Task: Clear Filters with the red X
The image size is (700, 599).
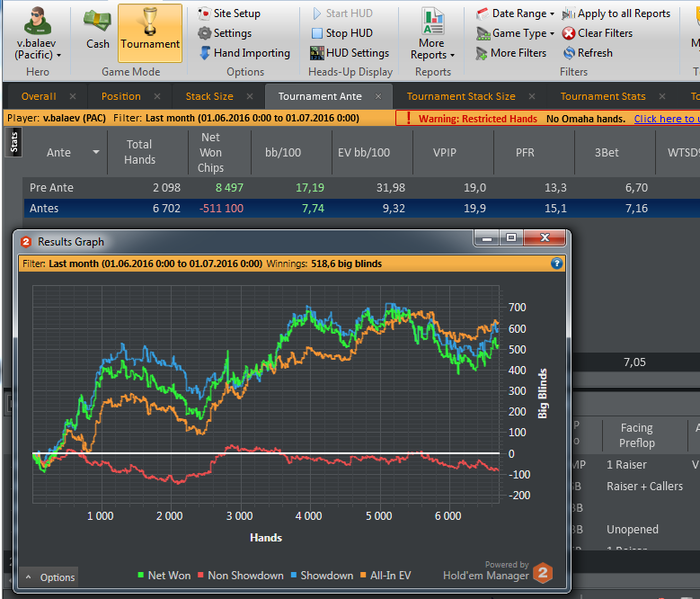Action: pyautogui.click(x=598, y=33)
